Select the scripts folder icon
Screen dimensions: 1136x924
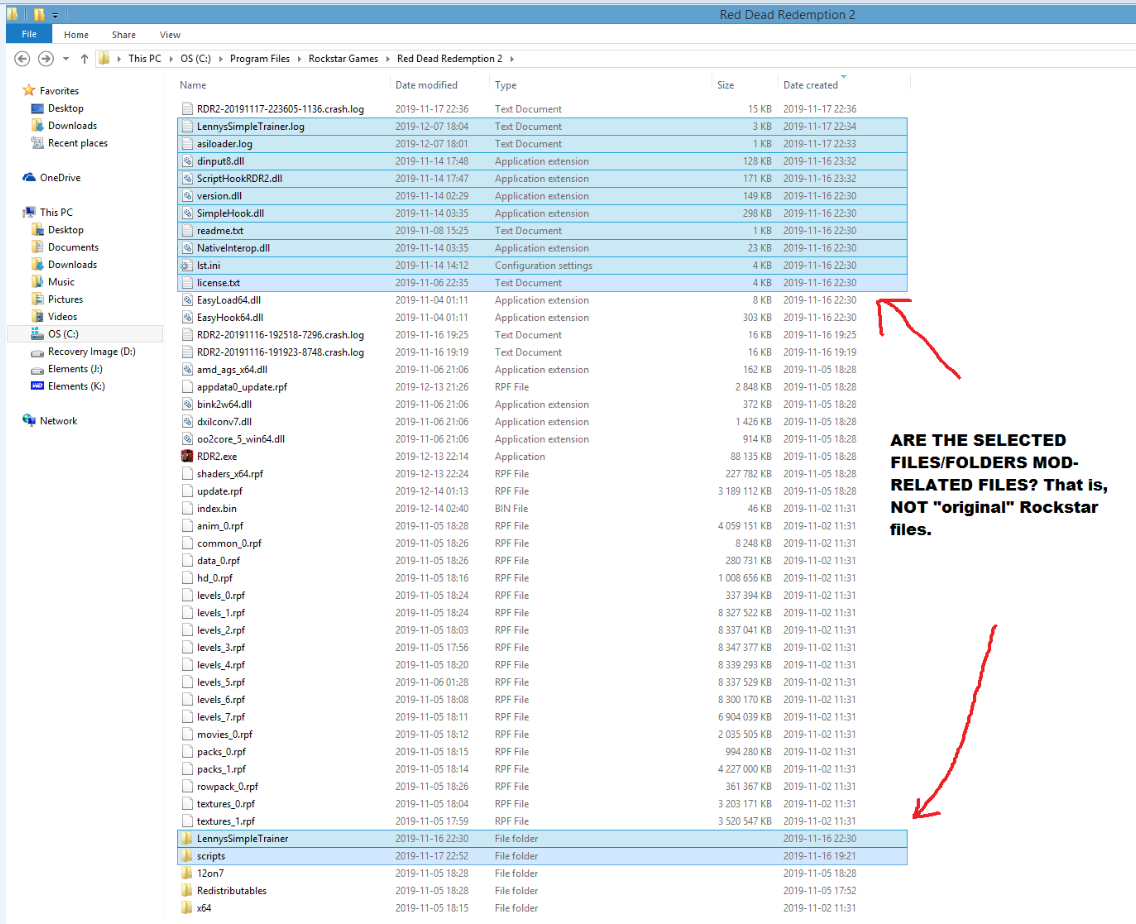coord(187,856)
